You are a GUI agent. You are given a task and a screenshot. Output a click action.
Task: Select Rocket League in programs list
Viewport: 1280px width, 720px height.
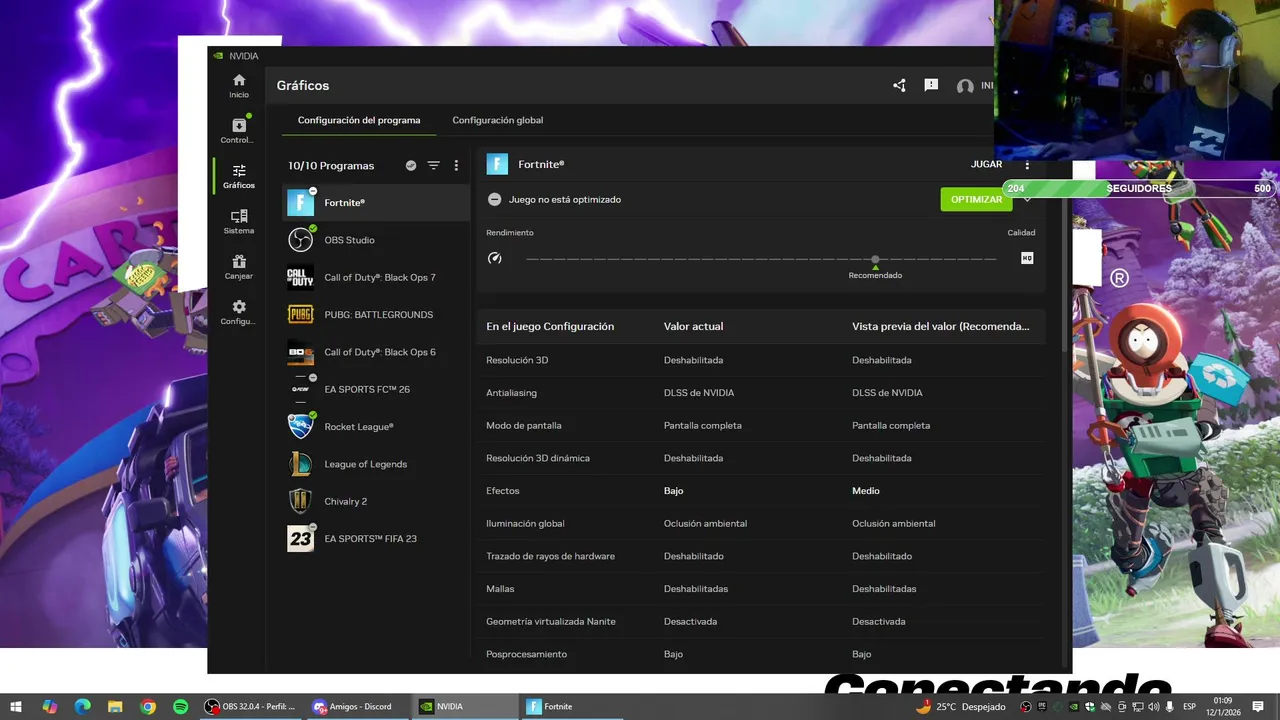pyautogui.click(x=376, y=427)
